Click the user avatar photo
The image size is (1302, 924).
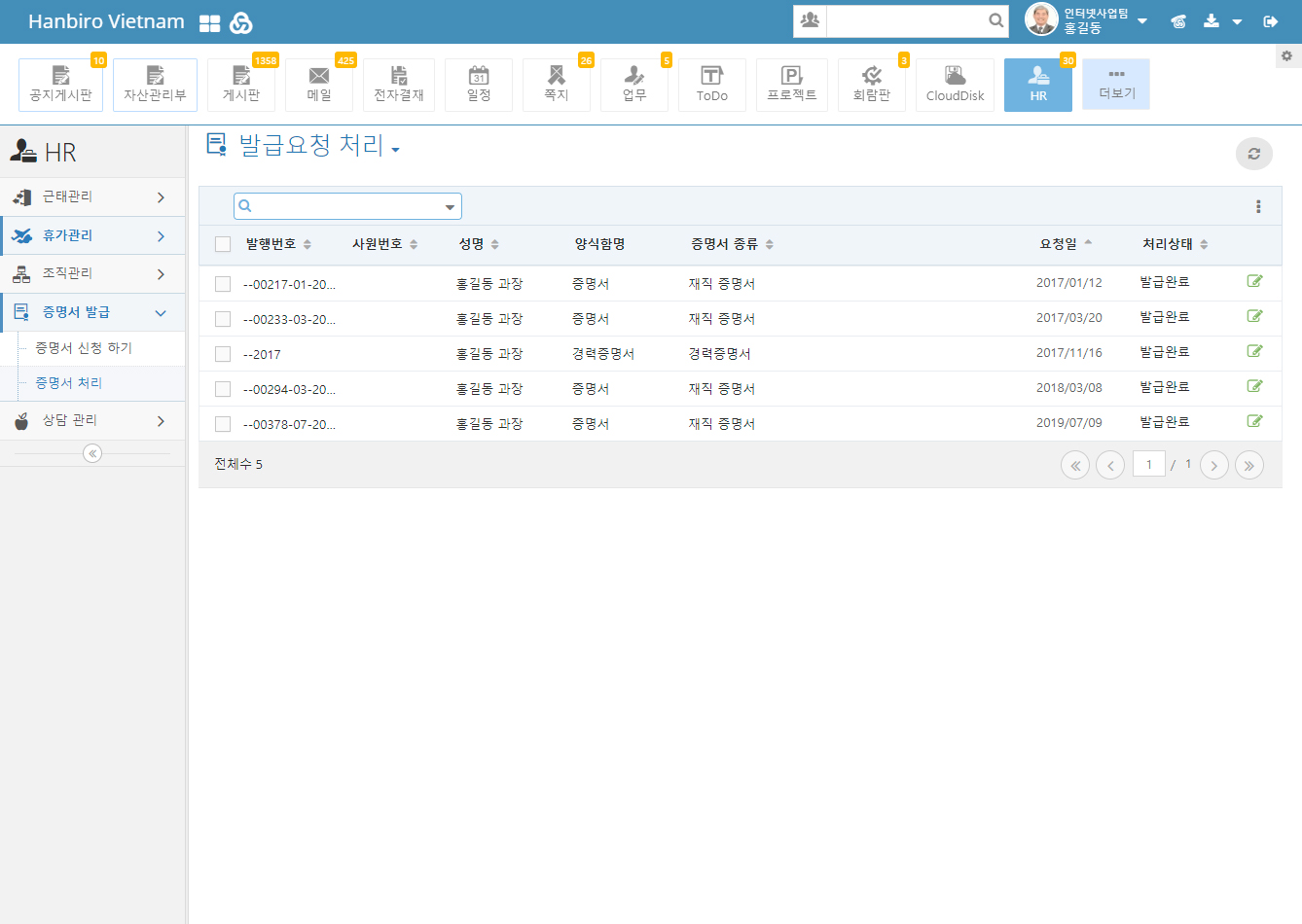(x=1041, y=19)
